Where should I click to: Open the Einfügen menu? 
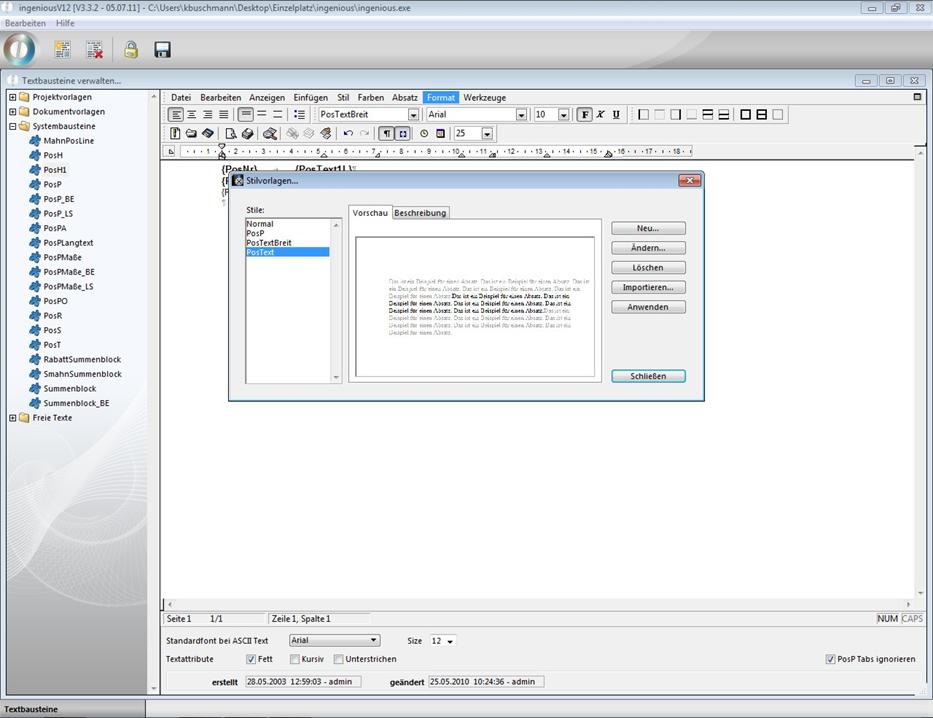coord(310,98)
